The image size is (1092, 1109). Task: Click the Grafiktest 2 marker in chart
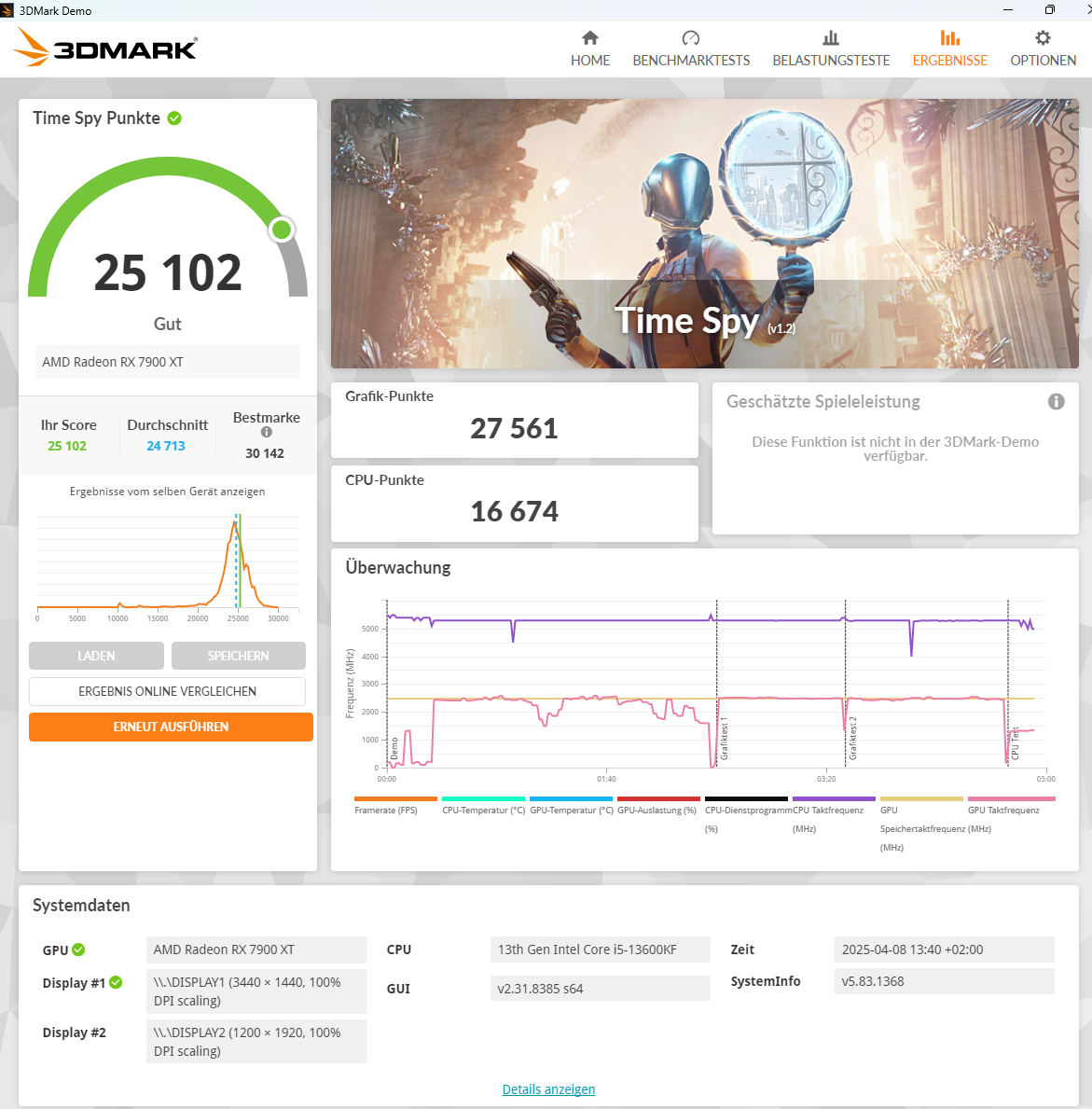click(x=853, y=739)
